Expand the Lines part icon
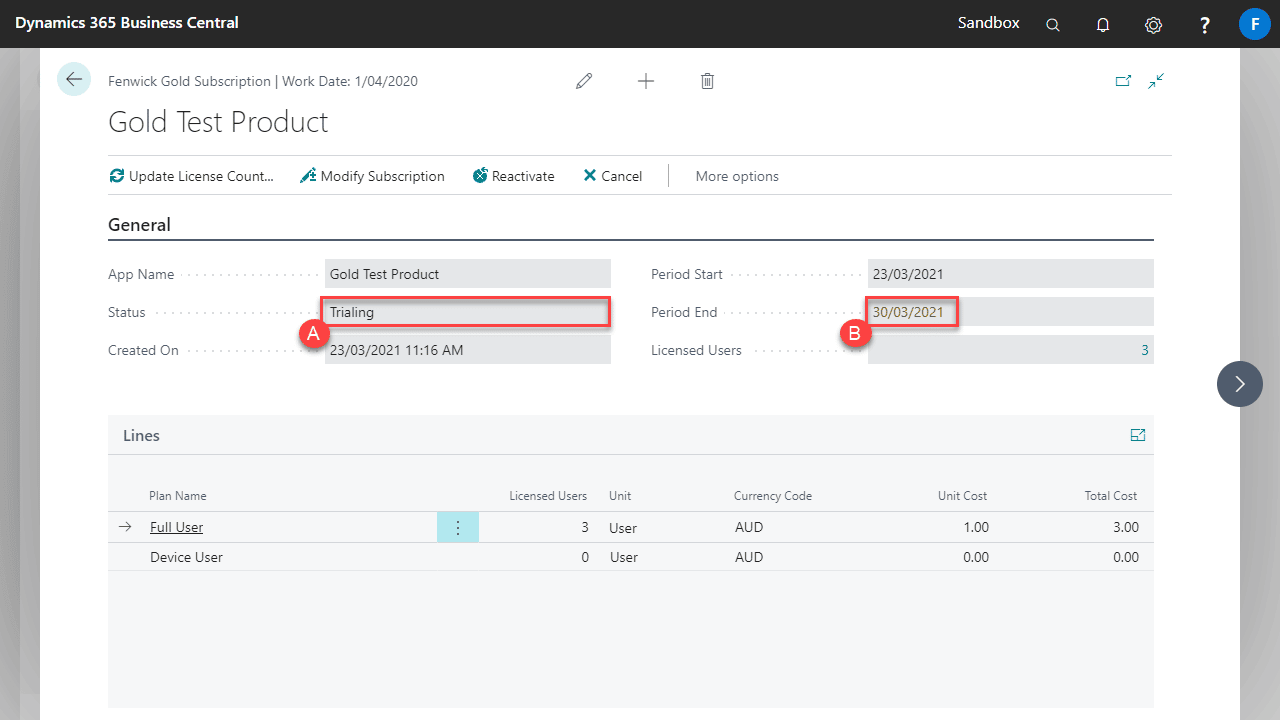The width and height of the screenshot is (1280, 720). [1137, 435]
